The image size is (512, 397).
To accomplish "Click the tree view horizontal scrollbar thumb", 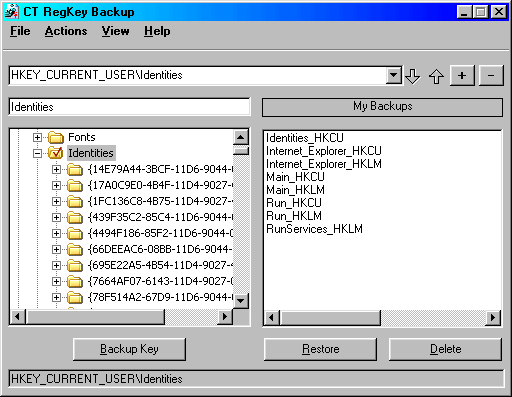I will pos(96,316).
